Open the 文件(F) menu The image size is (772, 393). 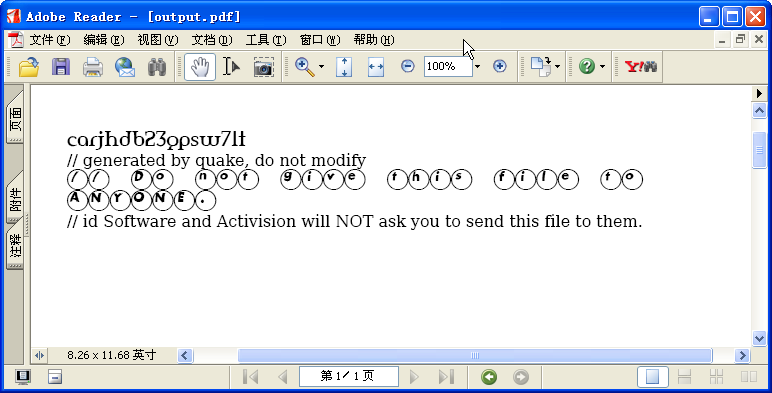coord(50,40)
